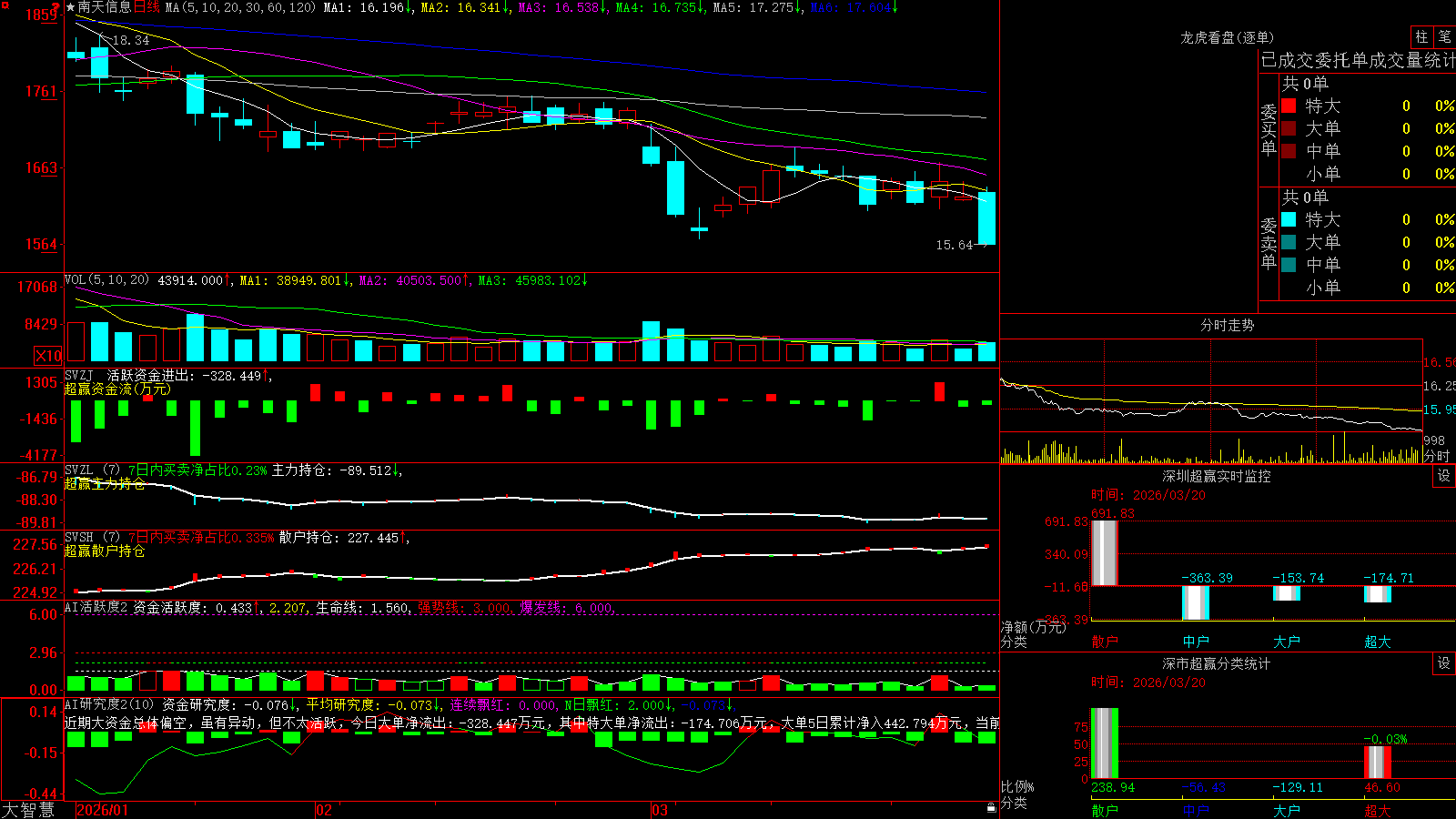Click 时间: 2026/03/20 in real-time monitor
The height and width of the screenshot is (819, 1456).
1148,495
